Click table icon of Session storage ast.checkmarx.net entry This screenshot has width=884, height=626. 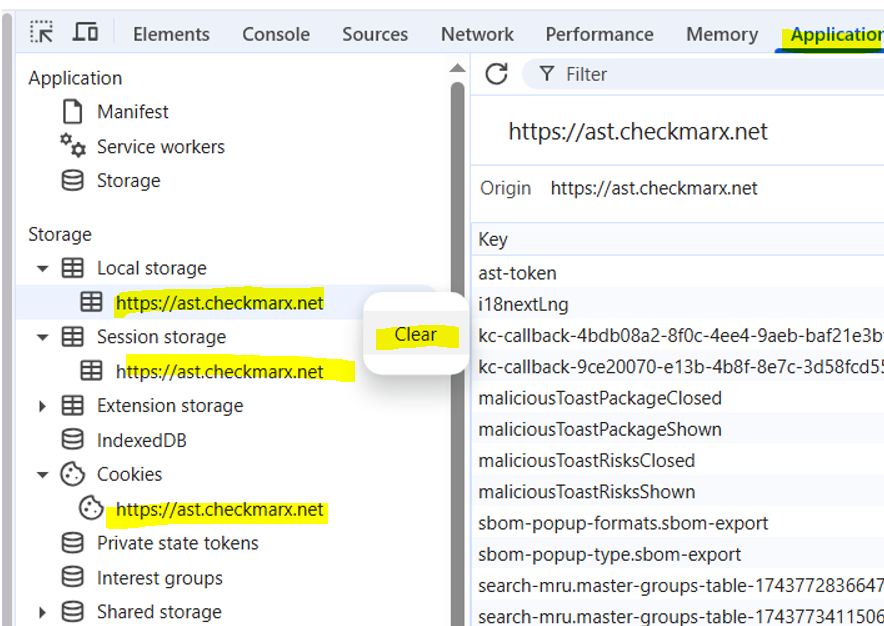[91, 371]
